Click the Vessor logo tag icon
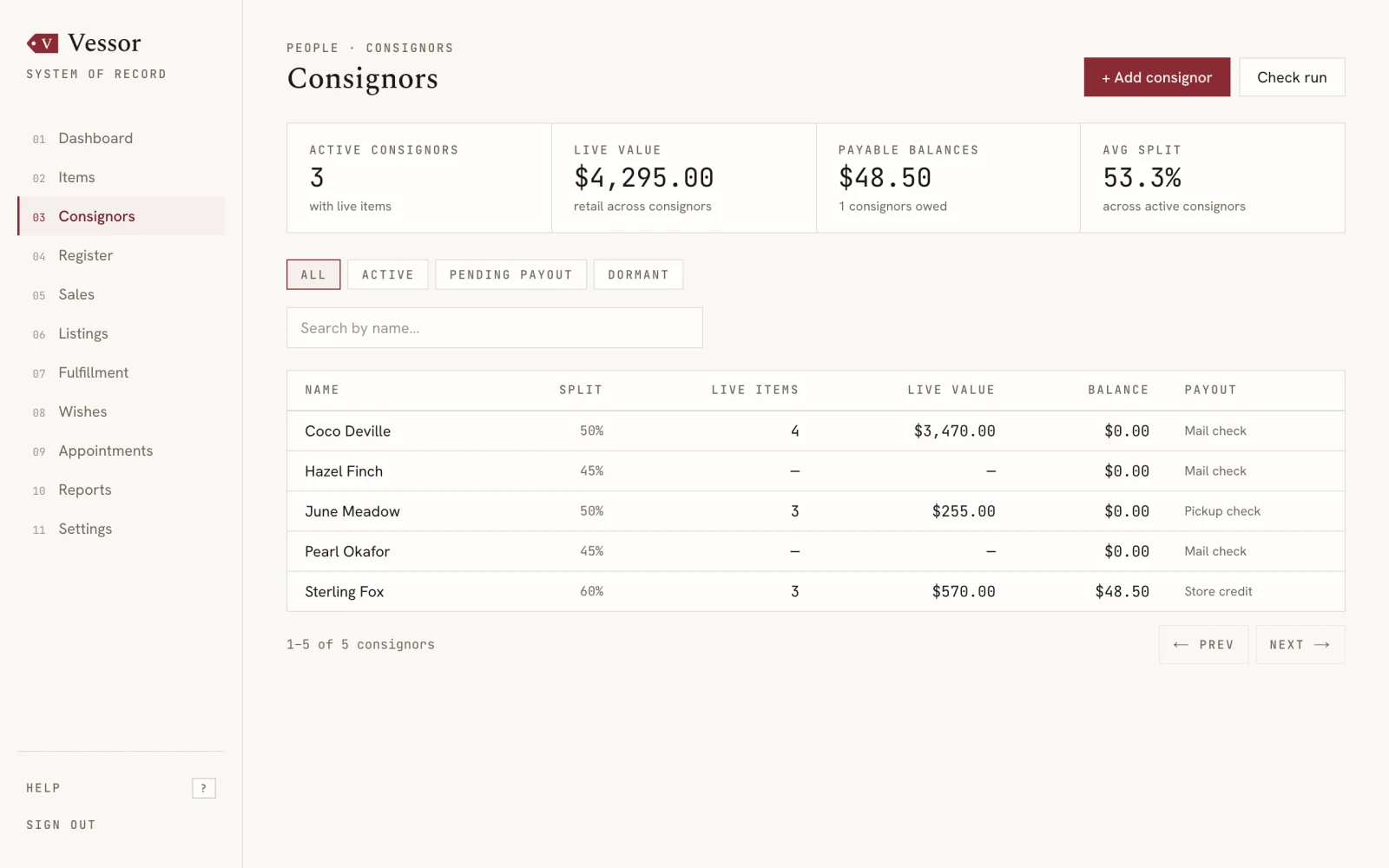1389x868 pixels. (x=43, y=43)
